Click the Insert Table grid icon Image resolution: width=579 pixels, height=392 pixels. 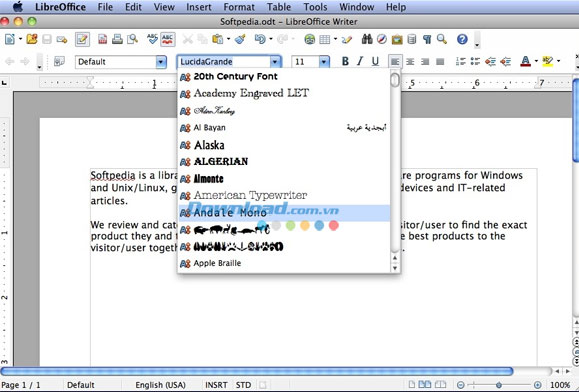click(325, 39)
